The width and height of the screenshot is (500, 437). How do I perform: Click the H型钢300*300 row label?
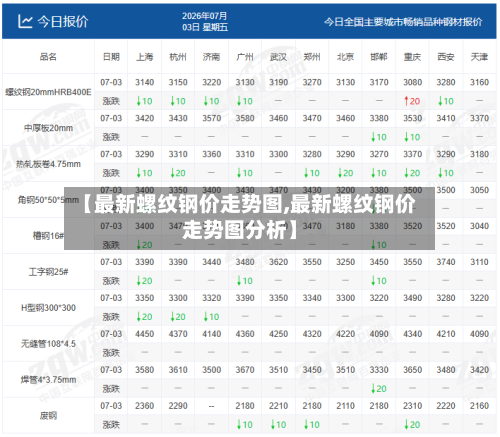click(48, 308)
